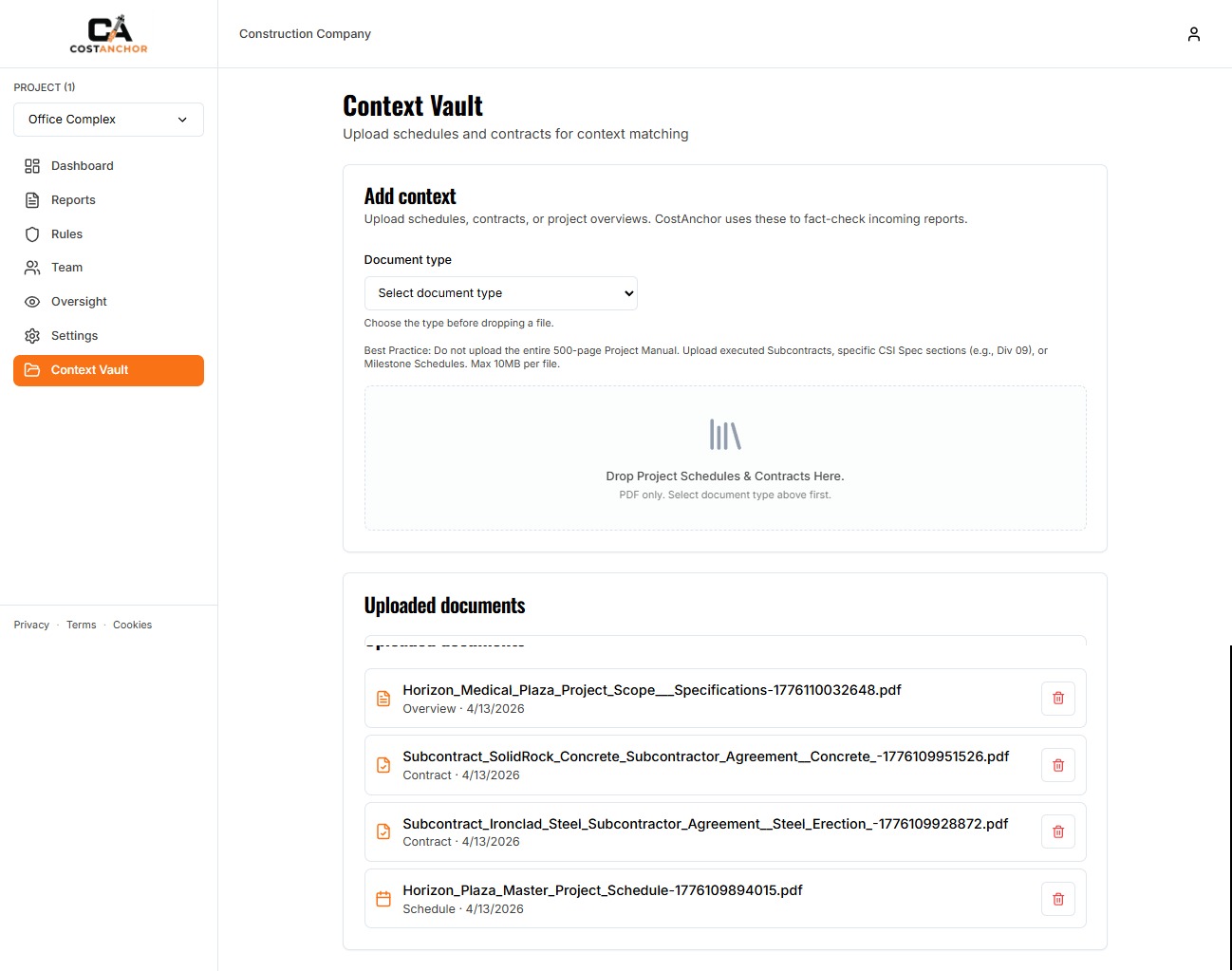
Task: Click the PDF drop zone area
Action: [x=725, y=457]
